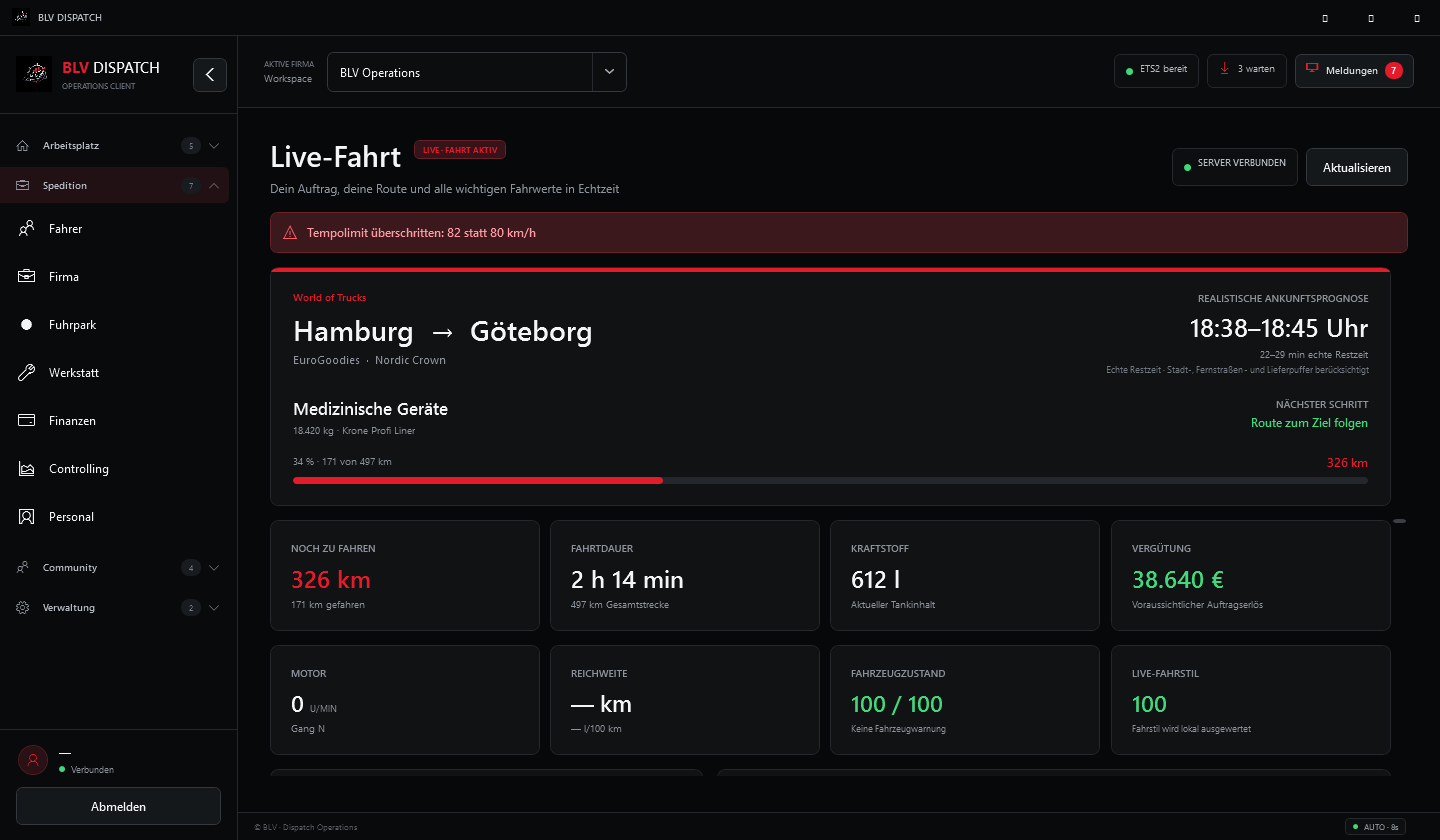Click the user avatar icon above Abmelden
The width and height of the screenshot is (1440, 840).
33,760
